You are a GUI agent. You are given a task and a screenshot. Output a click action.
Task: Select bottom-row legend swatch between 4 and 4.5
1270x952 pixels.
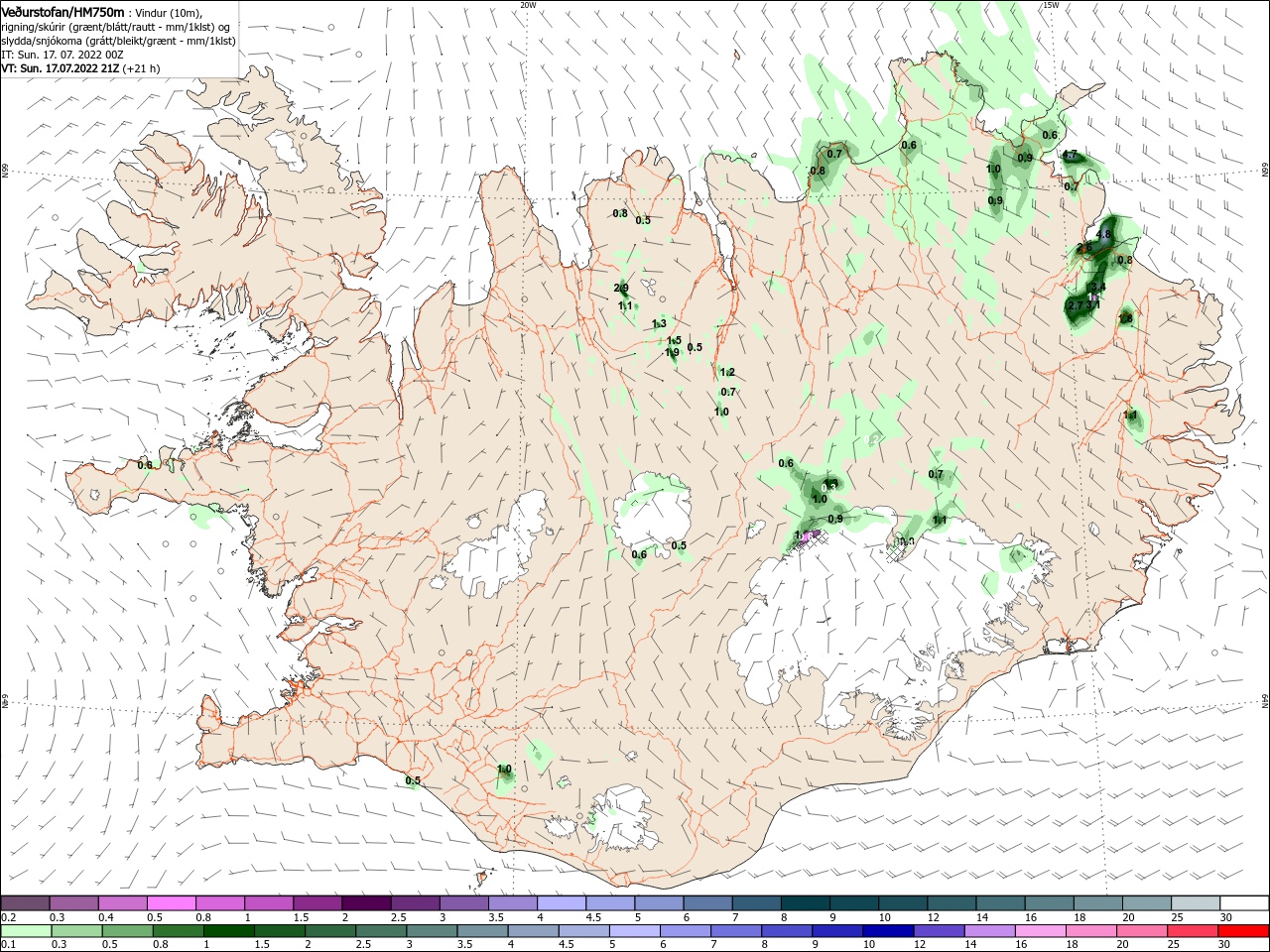click(532, 931)
